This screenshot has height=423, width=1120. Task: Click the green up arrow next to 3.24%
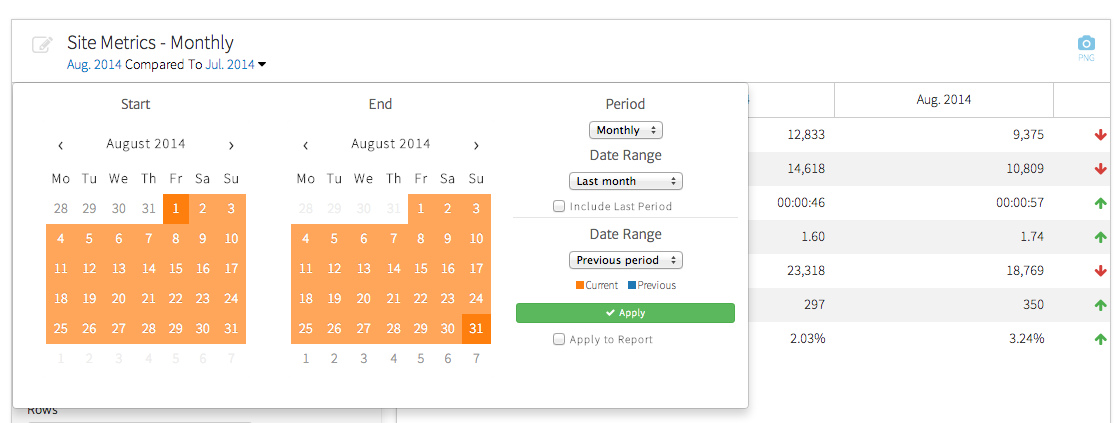point(1101,339)
